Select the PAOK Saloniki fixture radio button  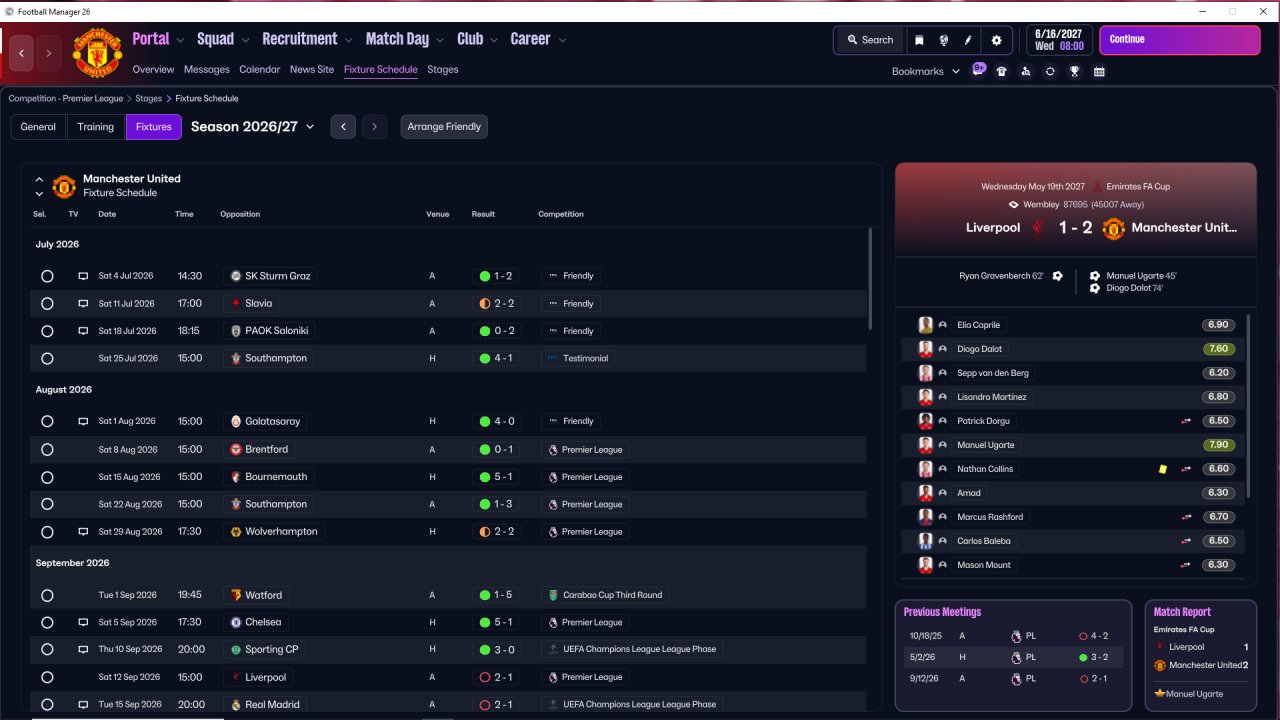(x=47, y=331)
